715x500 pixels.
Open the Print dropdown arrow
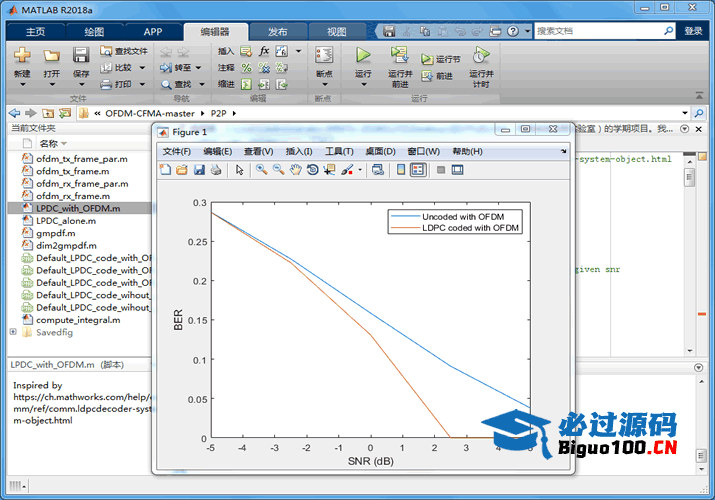click(142, 84)
